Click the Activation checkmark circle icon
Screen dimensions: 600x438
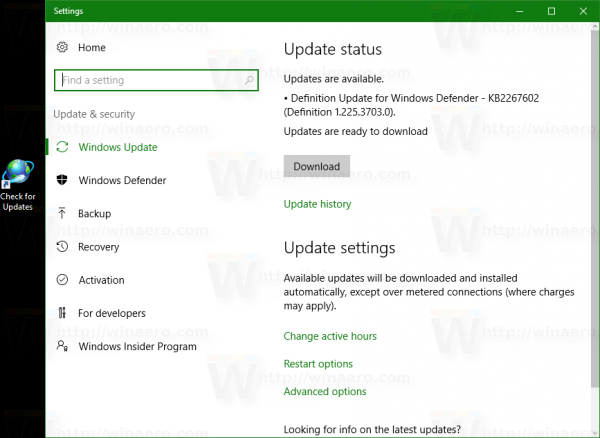(x=62, y=280)
